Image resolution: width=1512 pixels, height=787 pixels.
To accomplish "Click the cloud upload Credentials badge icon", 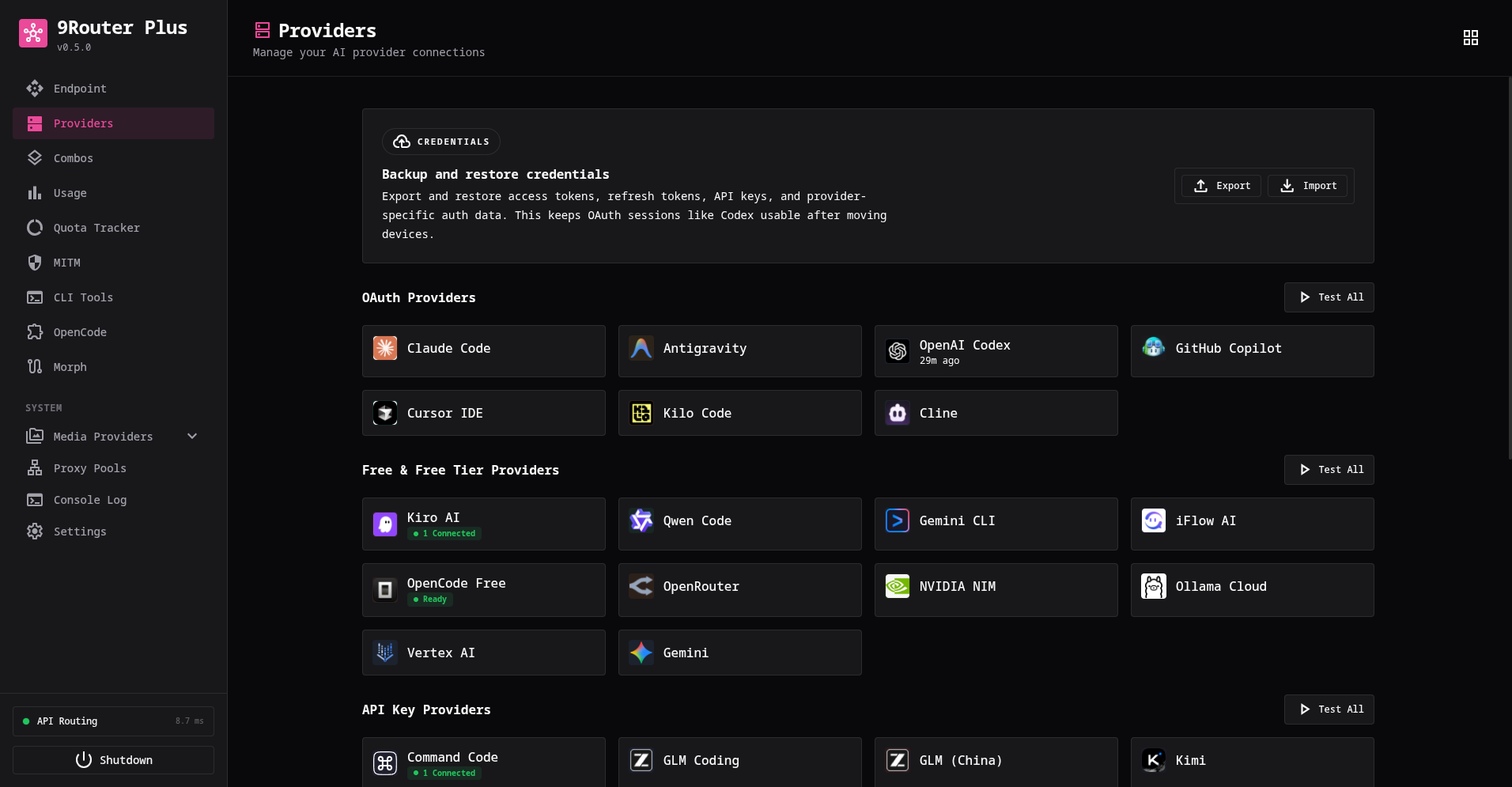I will click(x=402, y=142).
